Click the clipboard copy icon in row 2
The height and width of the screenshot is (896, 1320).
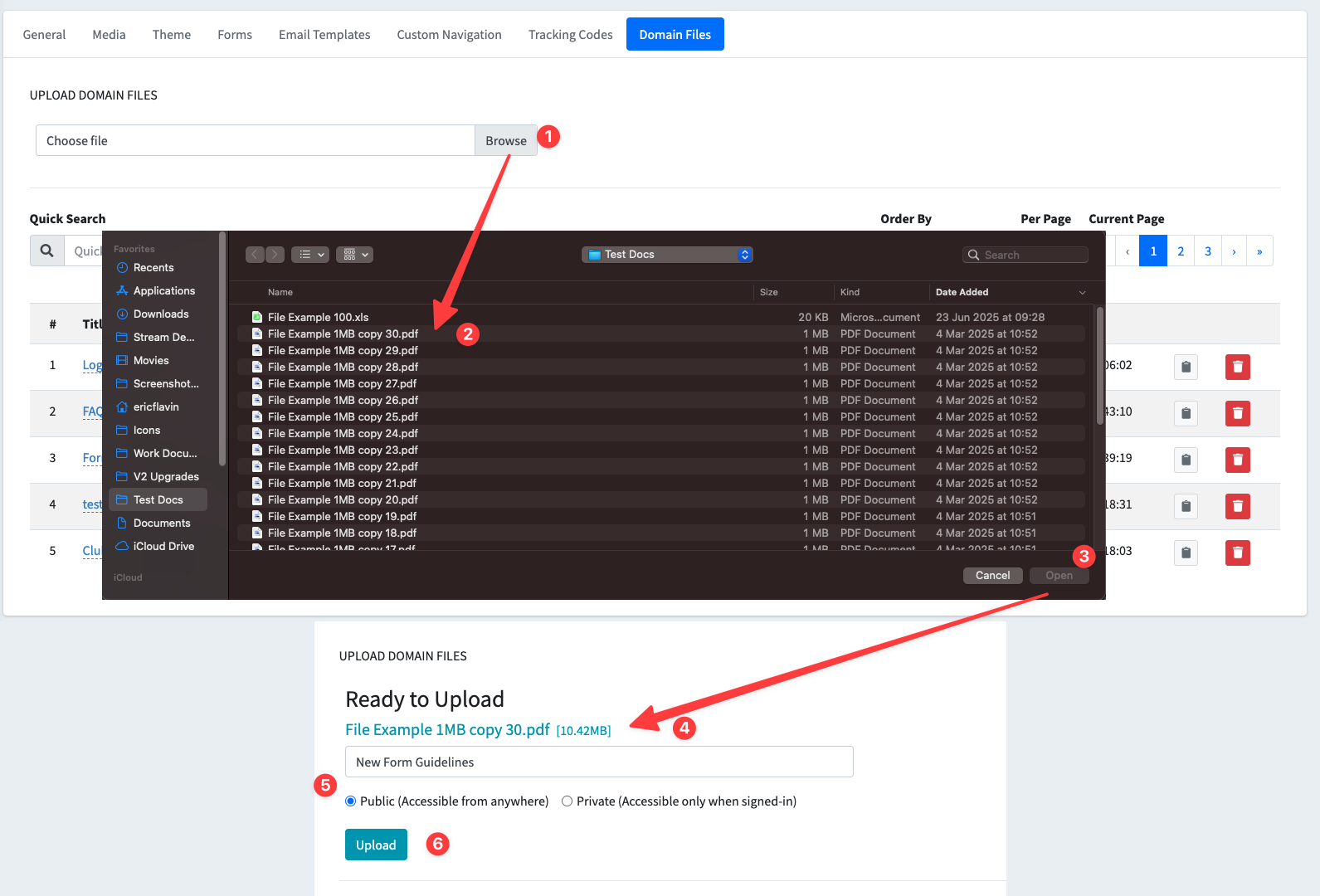point(1186,413)
